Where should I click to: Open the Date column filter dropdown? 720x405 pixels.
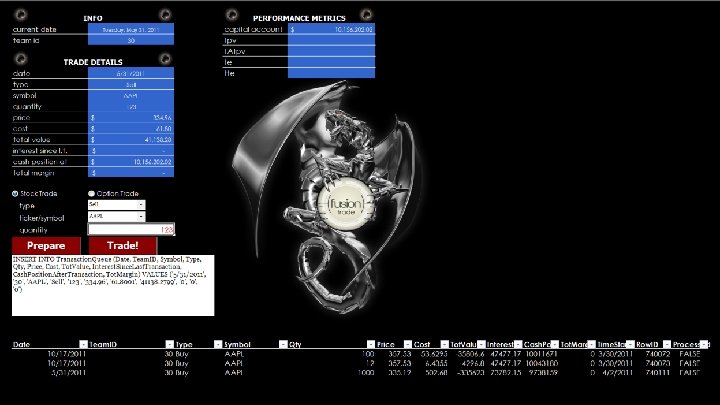[83, 344]
